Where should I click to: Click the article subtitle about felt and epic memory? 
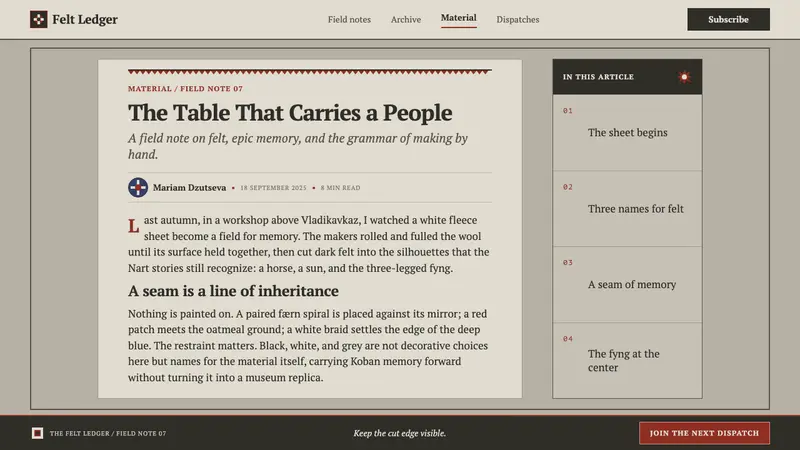pyautogui.click(x=297, y=146)
